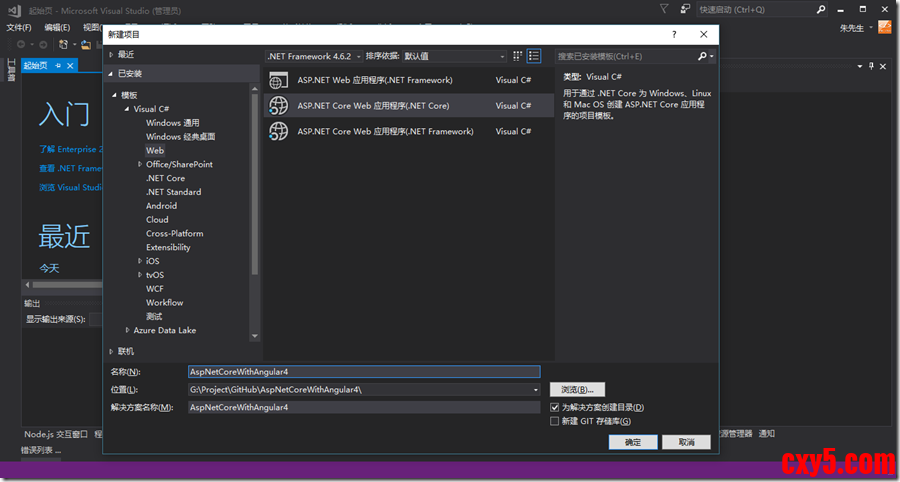Collapse the Visual C# tree node
Screen dimensions: 900x482
pyautogui.click(x=127, y=109)
